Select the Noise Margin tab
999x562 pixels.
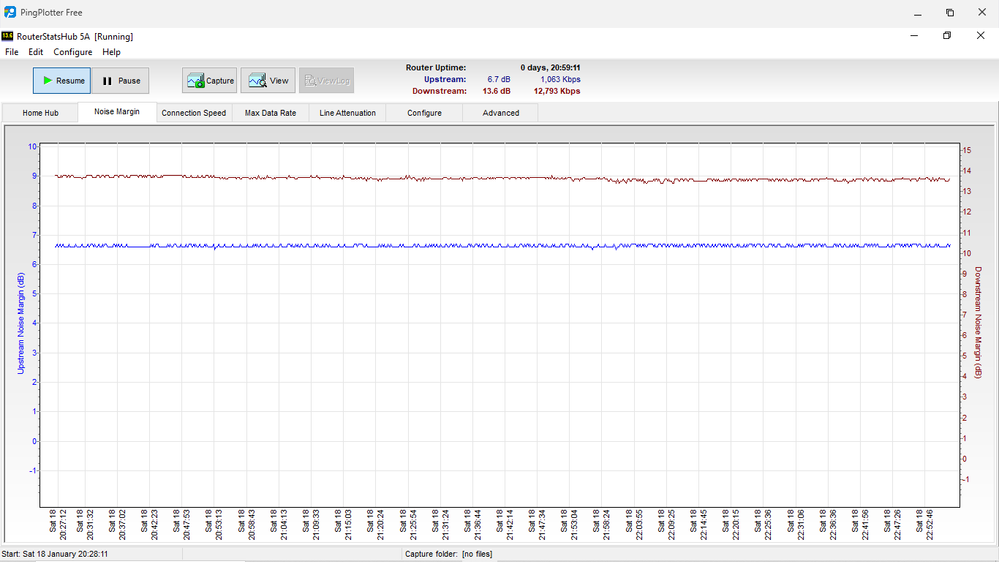(x=117, y=112)
